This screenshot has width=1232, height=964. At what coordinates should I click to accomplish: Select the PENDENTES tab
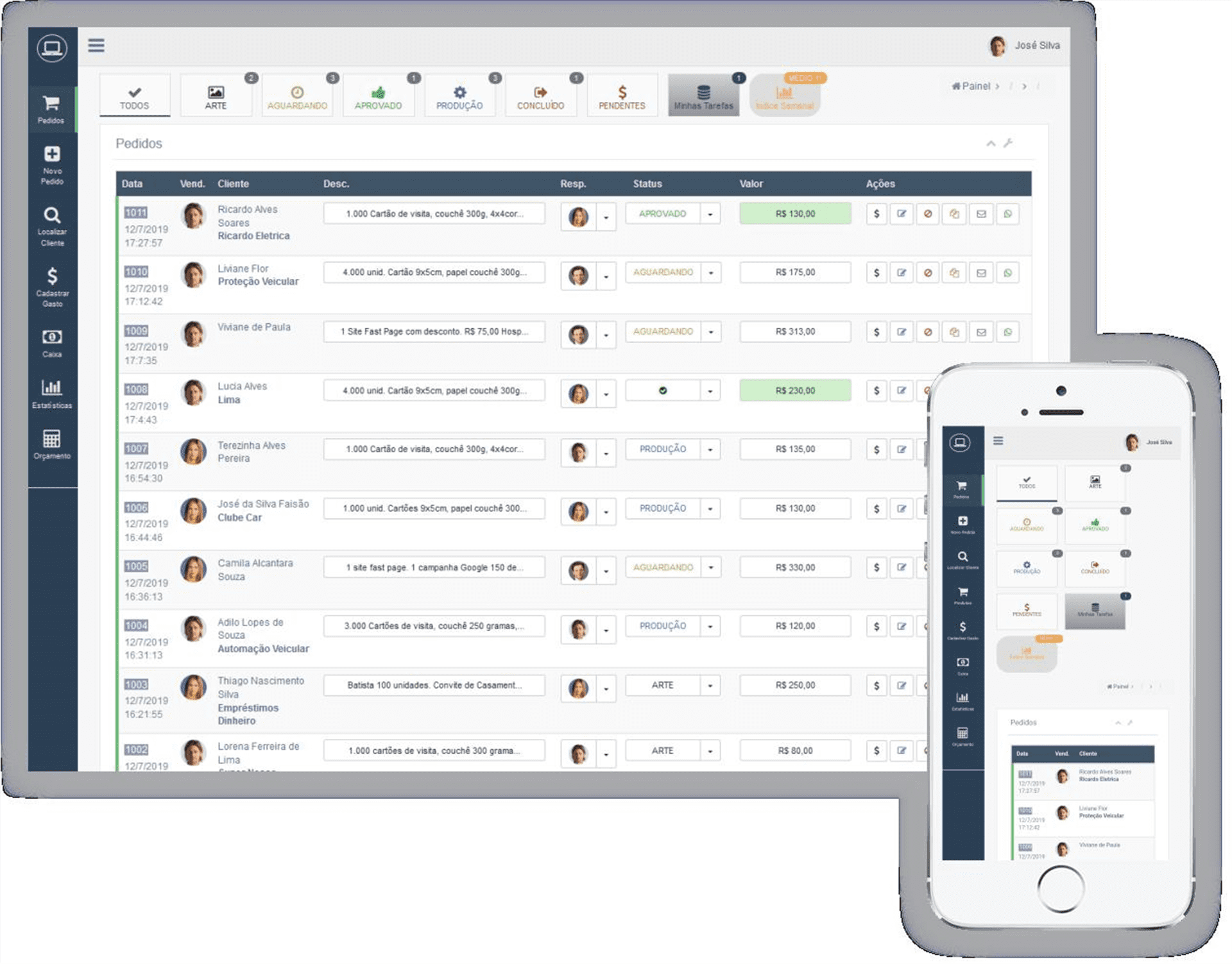pos(622,96)
